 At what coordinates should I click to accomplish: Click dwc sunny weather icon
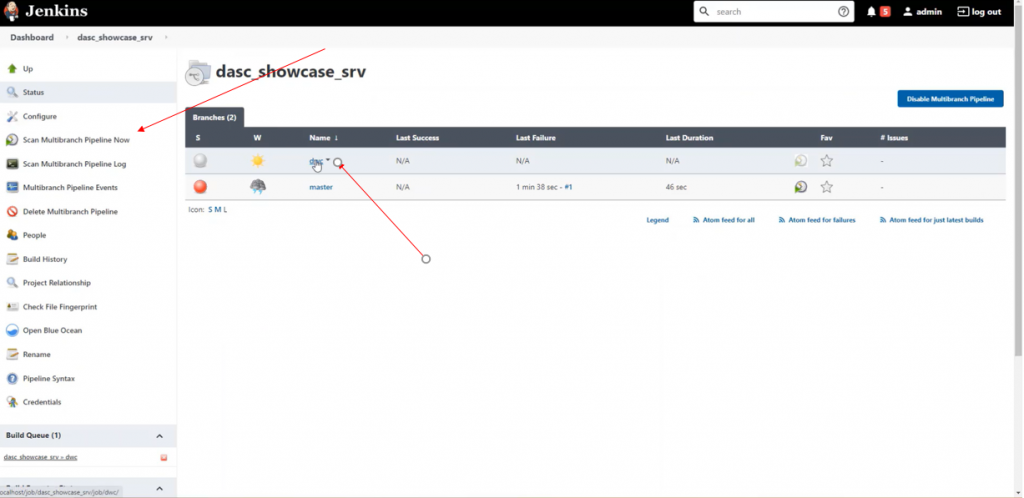tap(258, 161)
